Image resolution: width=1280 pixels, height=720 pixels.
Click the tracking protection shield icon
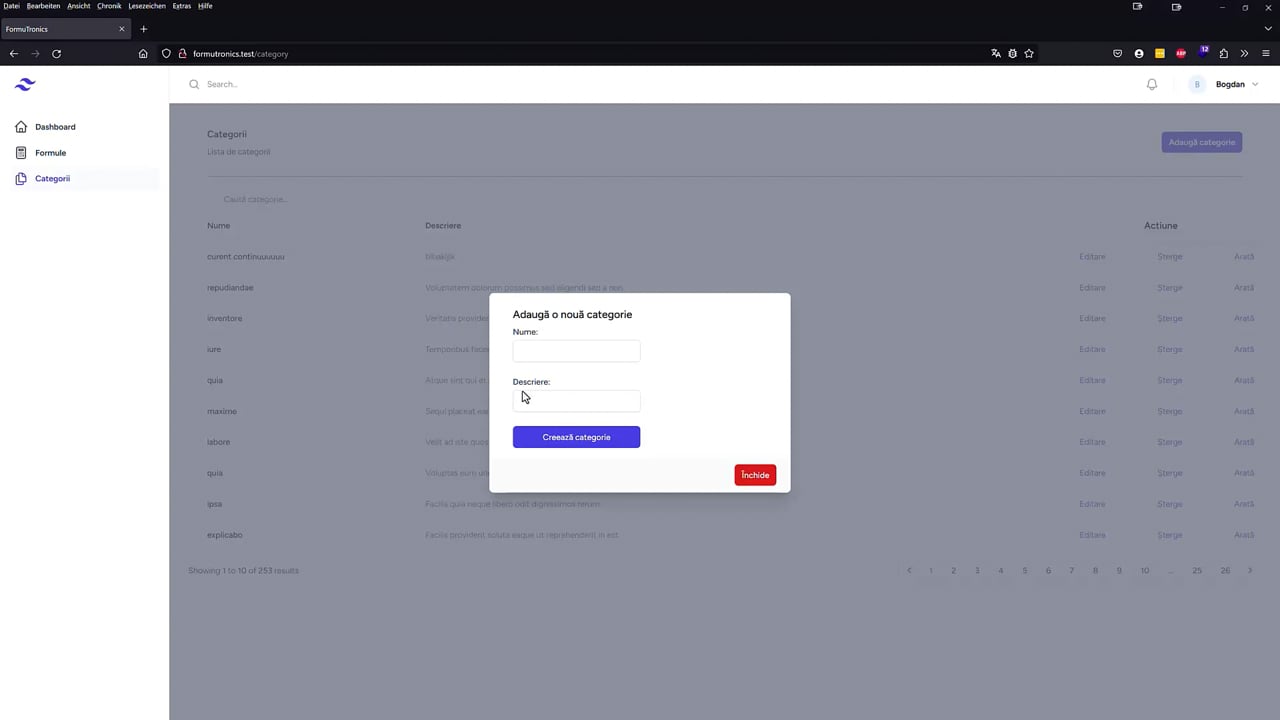pos(166,53)
